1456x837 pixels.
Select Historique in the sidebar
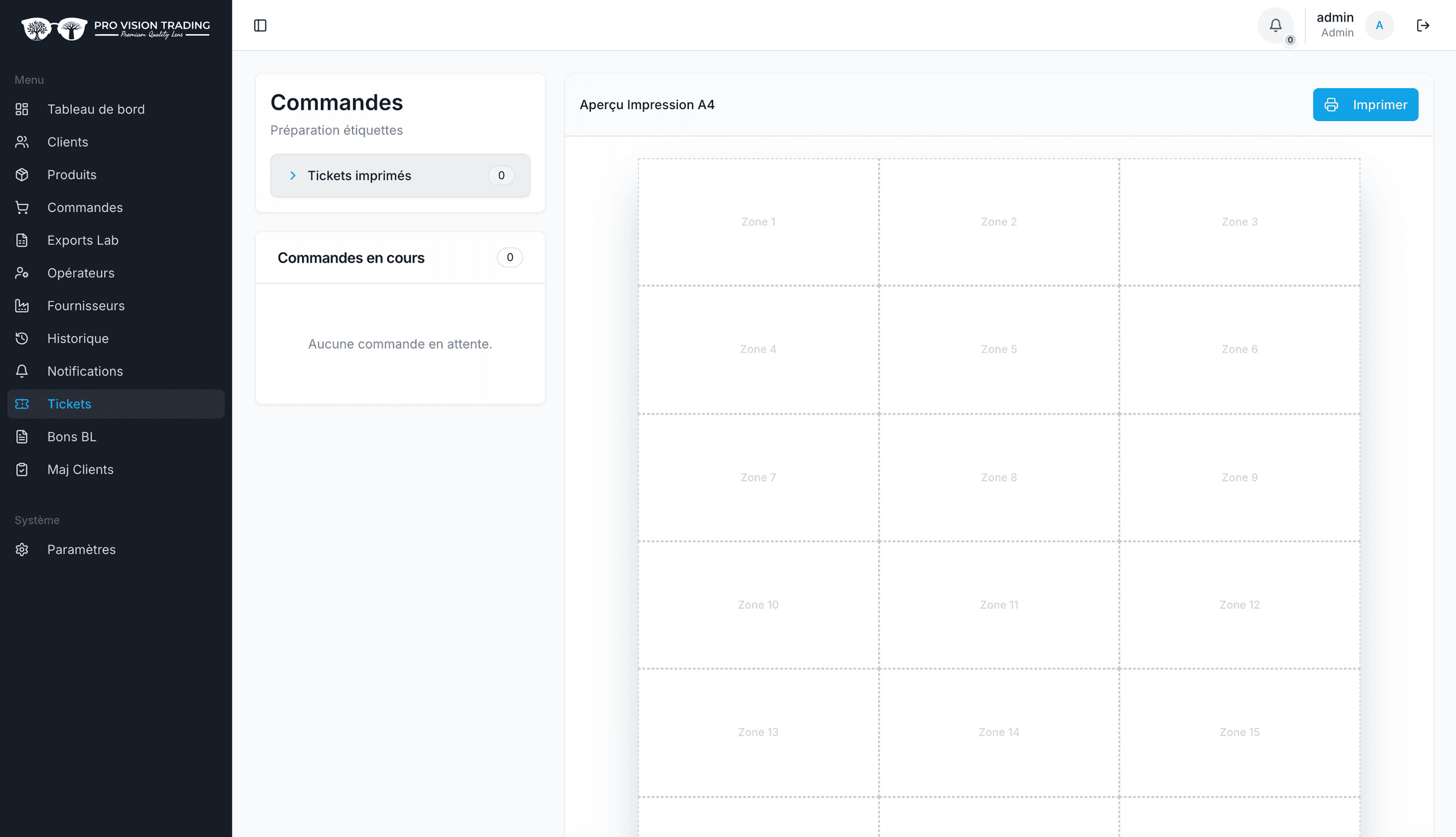(x=115, y=338)
